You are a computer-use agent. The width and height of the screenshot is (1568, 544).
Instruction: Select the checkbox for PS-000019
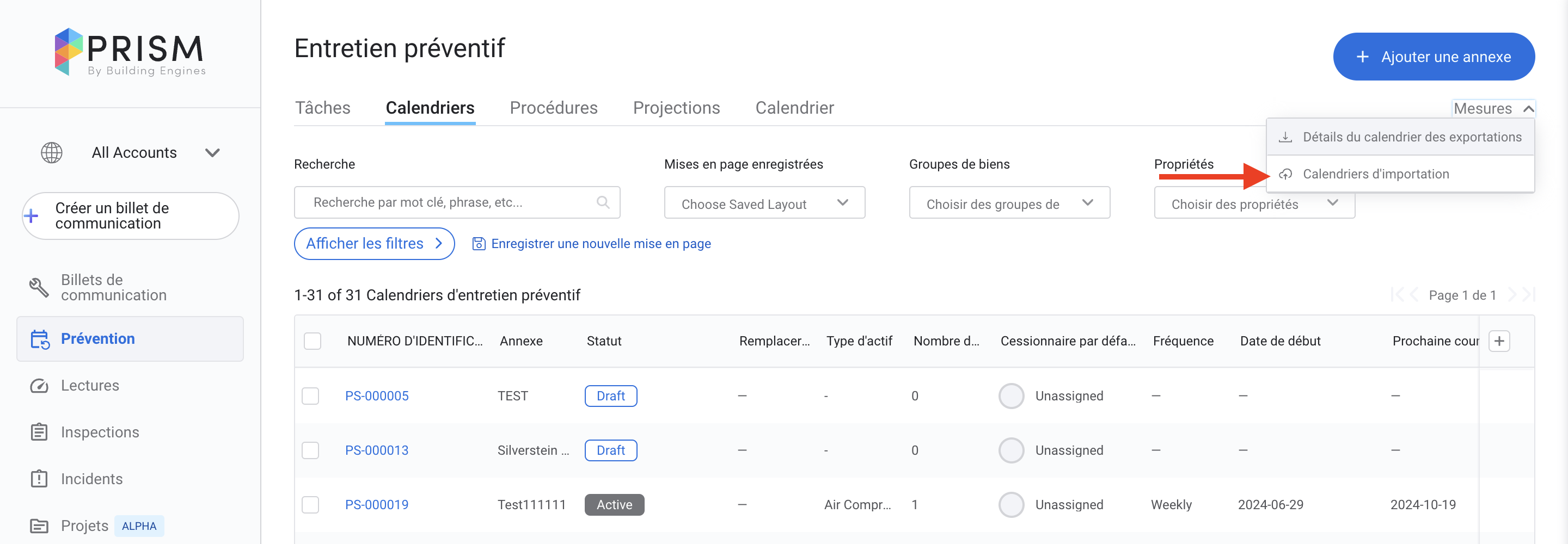(x=310, y=504)
